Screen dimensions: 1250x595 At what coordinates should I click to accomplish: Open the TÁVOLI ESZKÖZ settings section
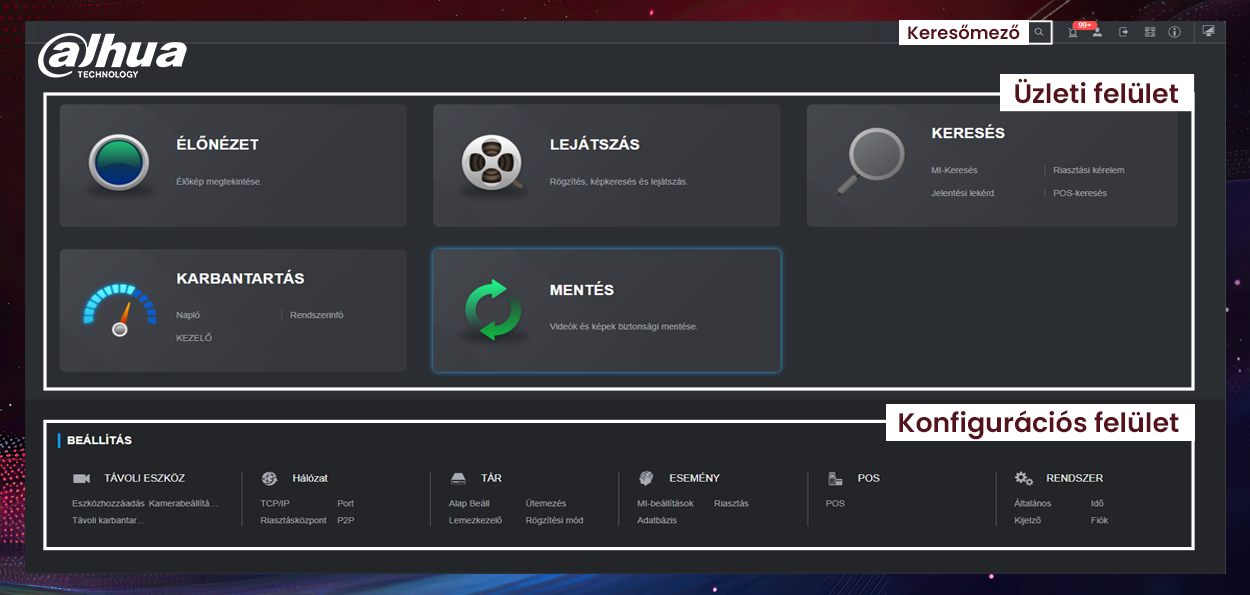(143, 478)
